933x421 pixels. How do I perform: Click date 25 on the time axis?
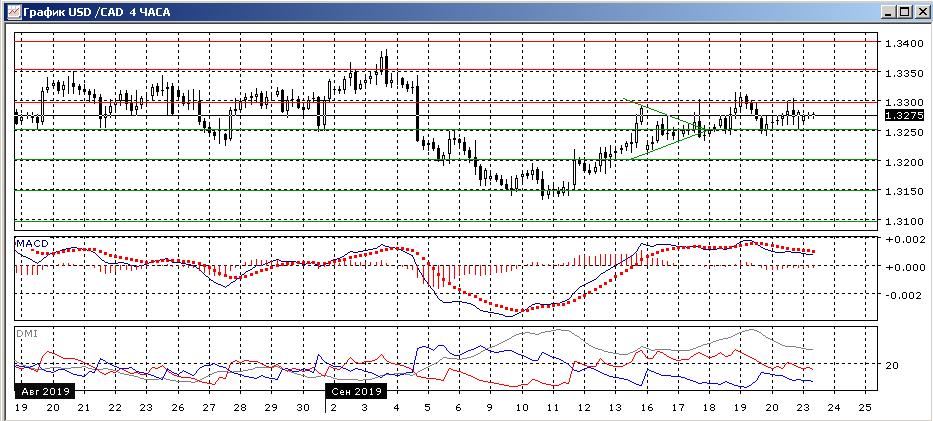[x=865, y=408]
